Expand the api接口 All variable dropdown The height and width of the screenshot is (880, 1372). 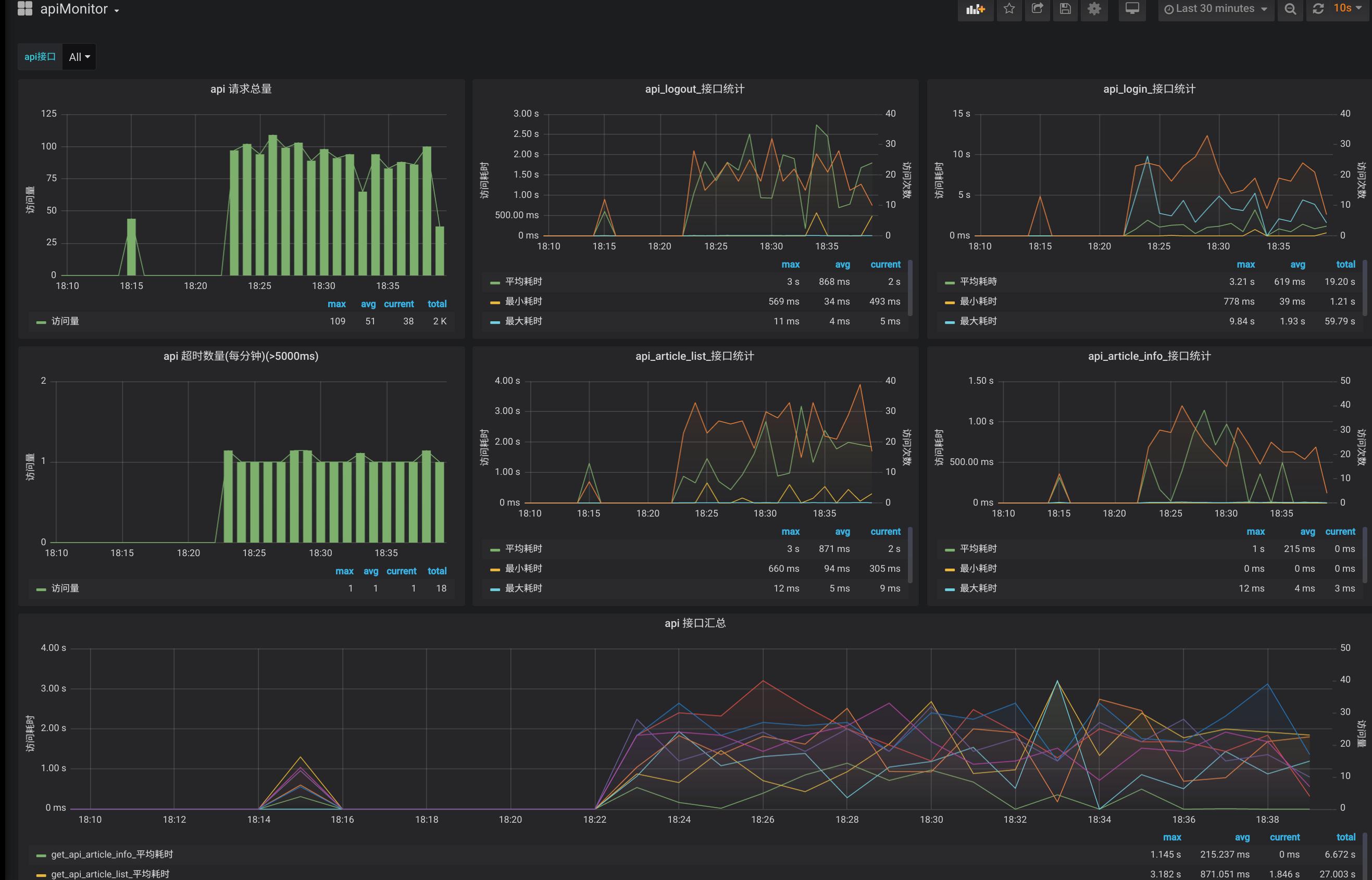coord(79,57)
